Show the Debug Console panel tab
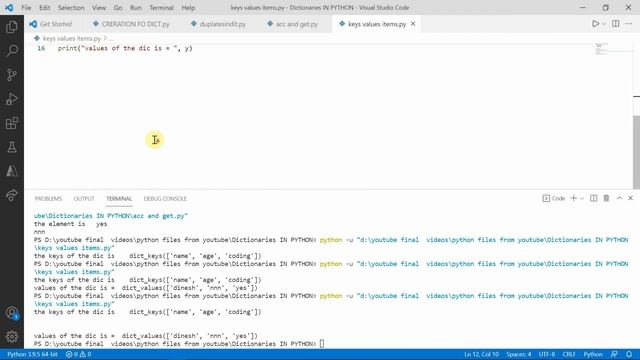This screenshot has height=360, width=640. click(165, 199)
